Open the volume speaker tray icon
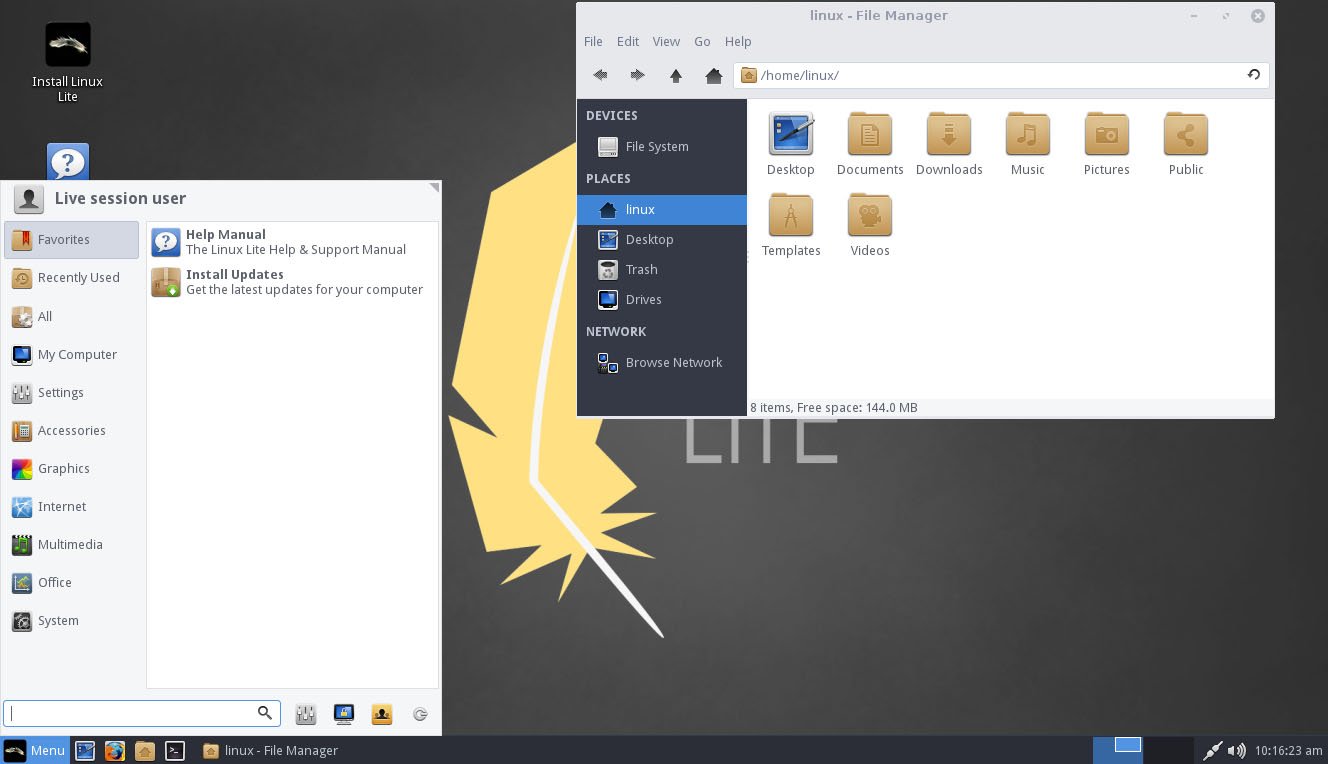This screenshot has height=764, width=1328. 1236,750
